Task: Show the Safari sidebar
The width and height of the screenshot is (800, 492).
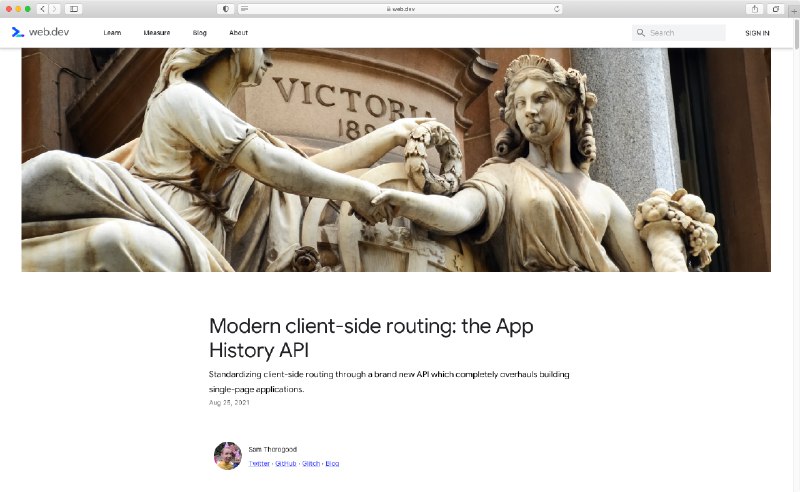Action: coord(74,9)
